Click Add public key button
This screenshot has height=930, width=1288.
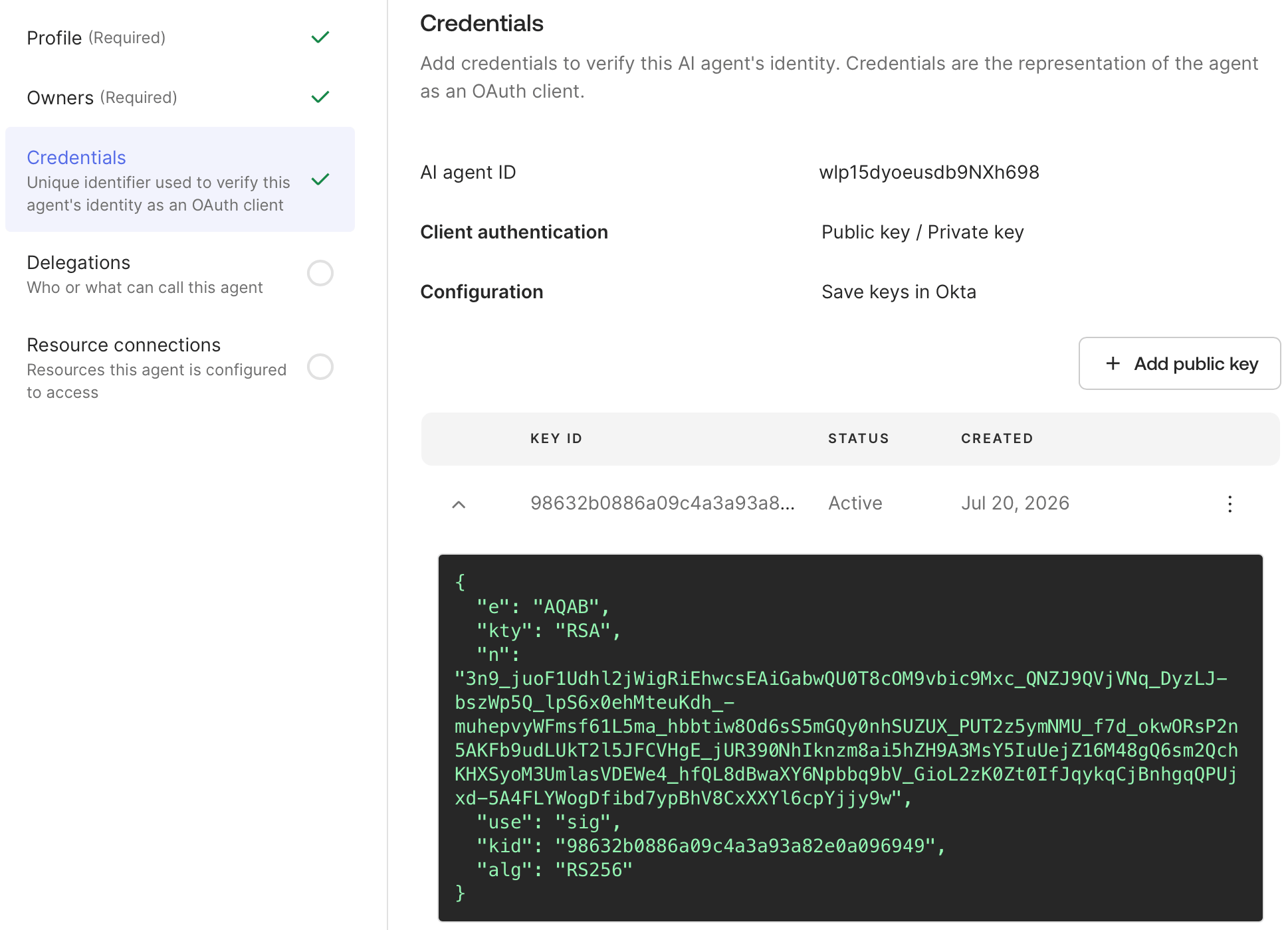1180,363
